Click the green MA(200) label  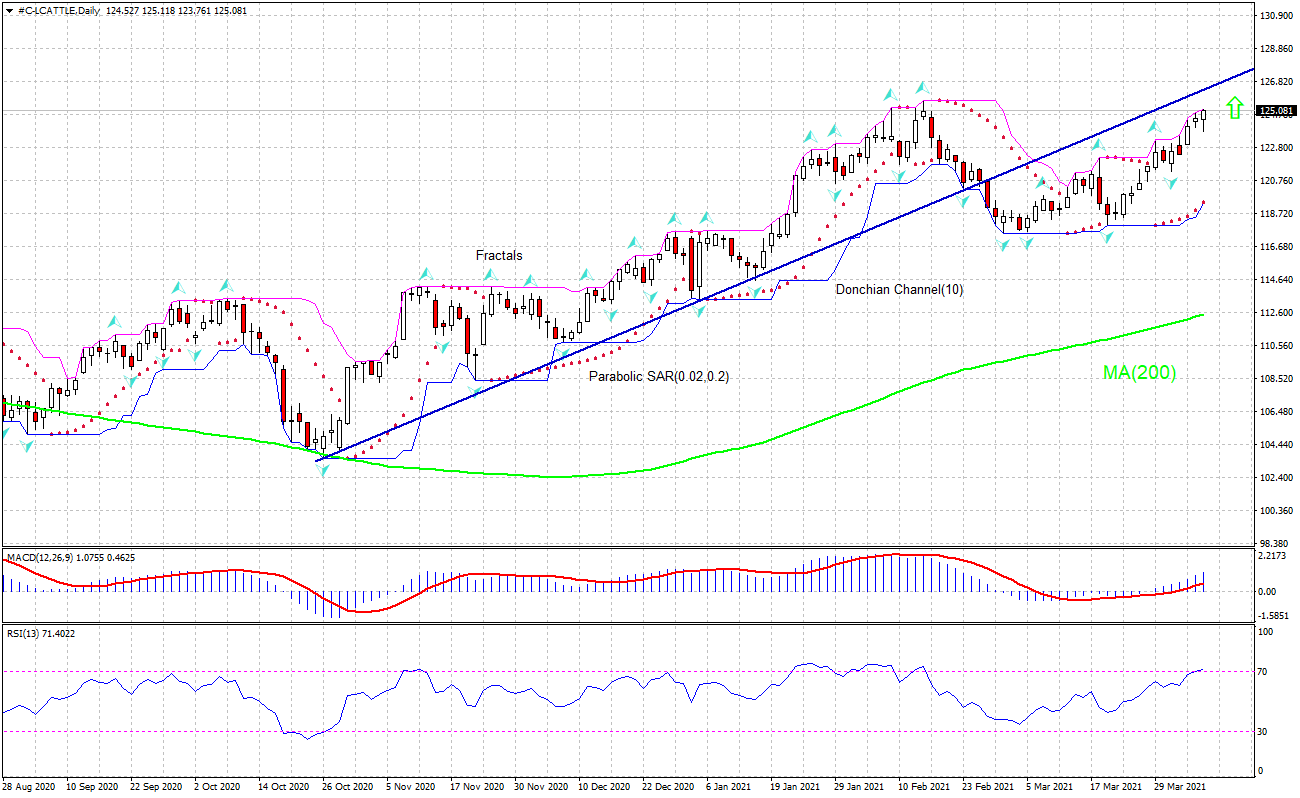(x=1139, y=373)
